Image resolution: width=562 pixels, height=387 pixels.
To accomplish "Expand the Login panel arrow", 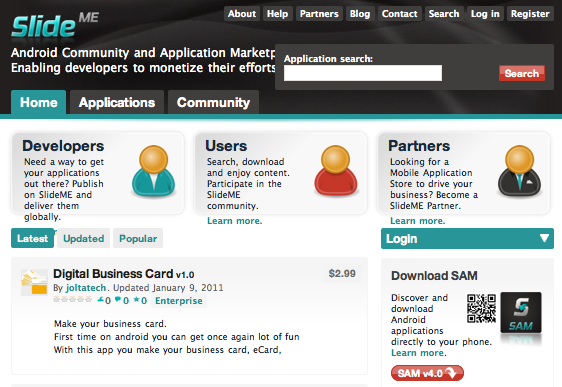I will point(544,238).
